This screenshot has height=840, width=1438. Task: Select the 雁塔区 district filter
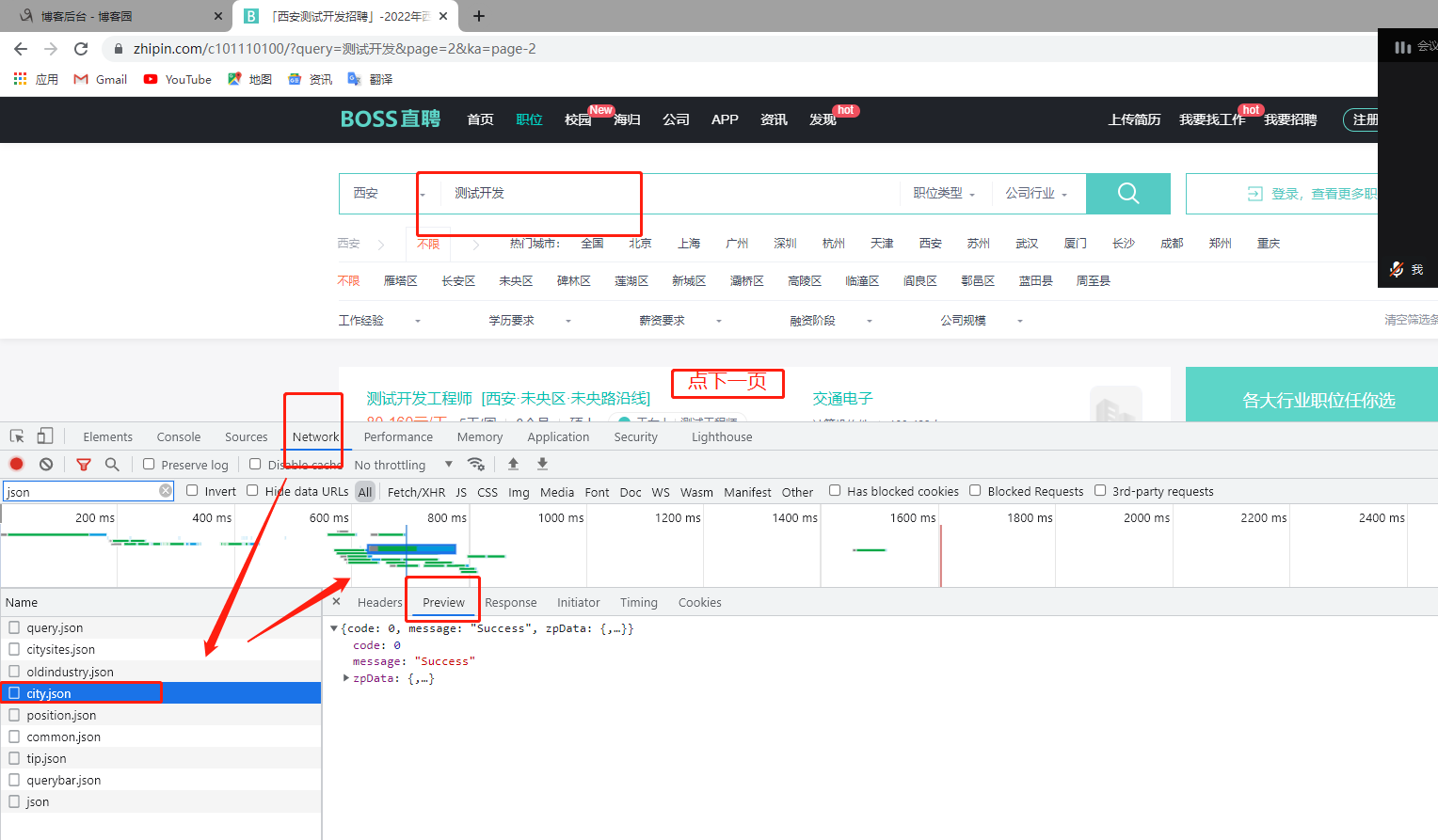(401, 281)
